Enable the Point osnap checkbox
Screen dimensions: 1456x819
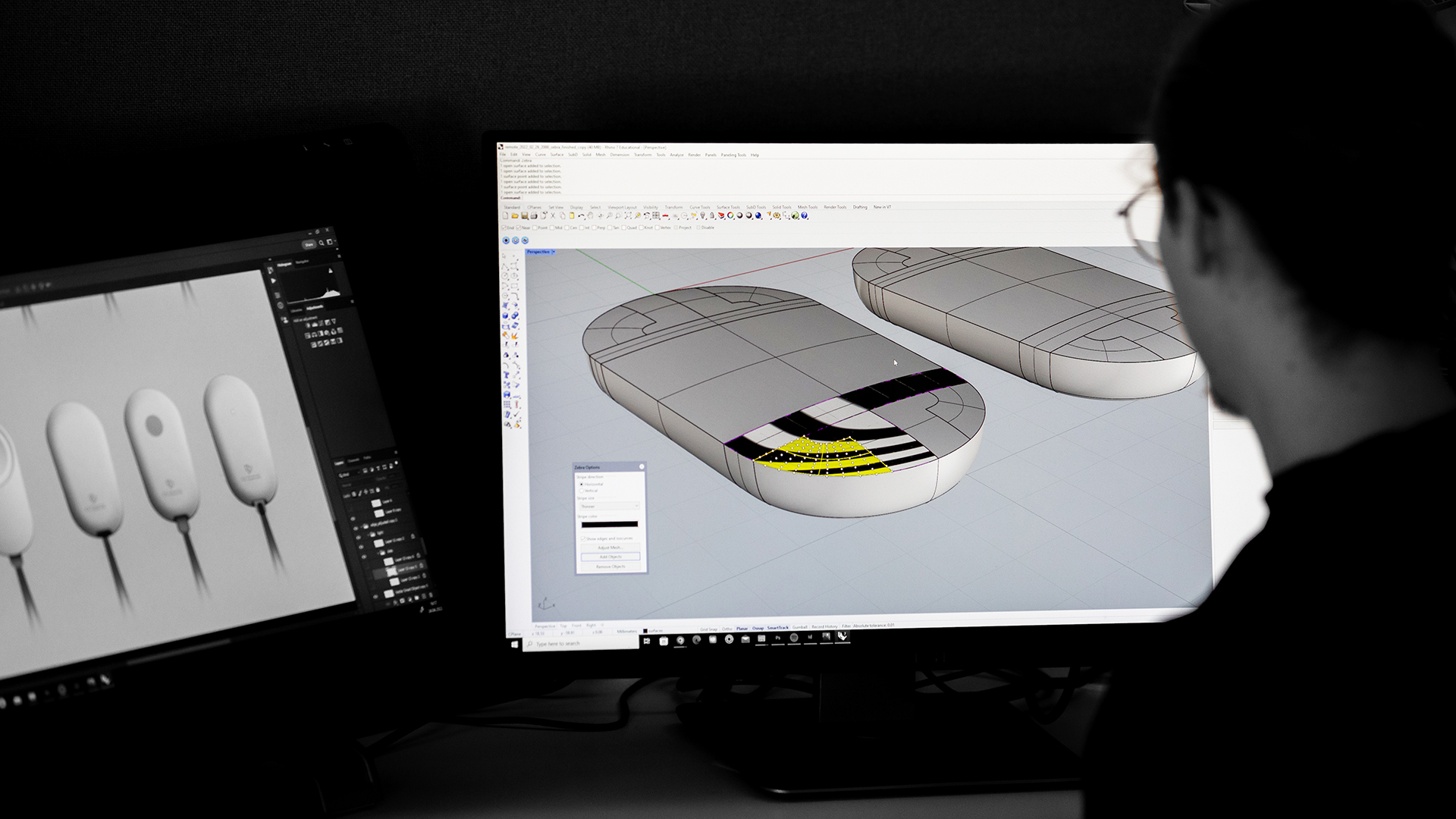(x=535, y=227)
